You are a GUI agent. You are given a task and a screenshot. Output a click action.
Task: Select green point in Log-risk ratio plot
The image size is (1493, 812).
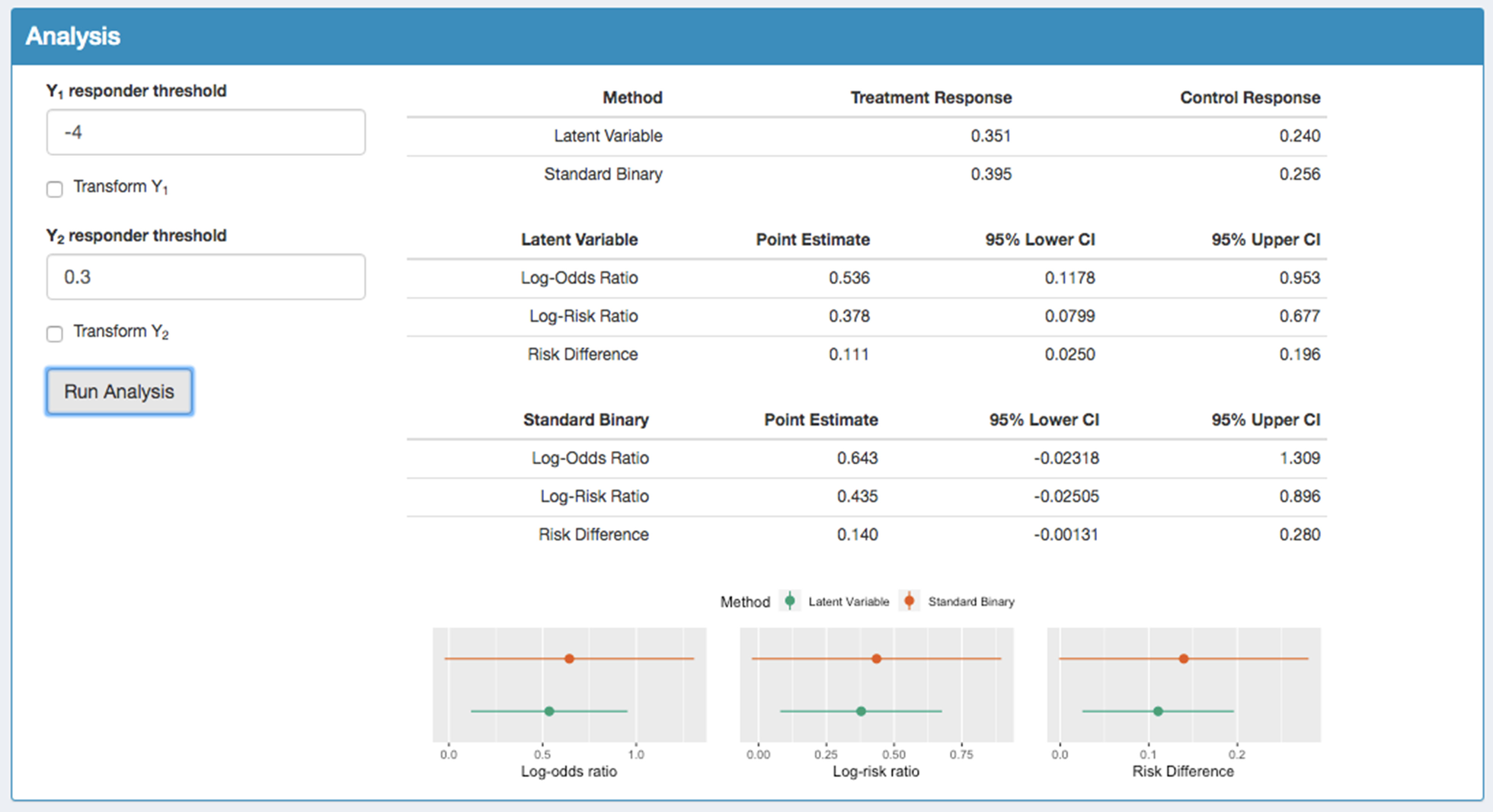[x=861, y=711]
